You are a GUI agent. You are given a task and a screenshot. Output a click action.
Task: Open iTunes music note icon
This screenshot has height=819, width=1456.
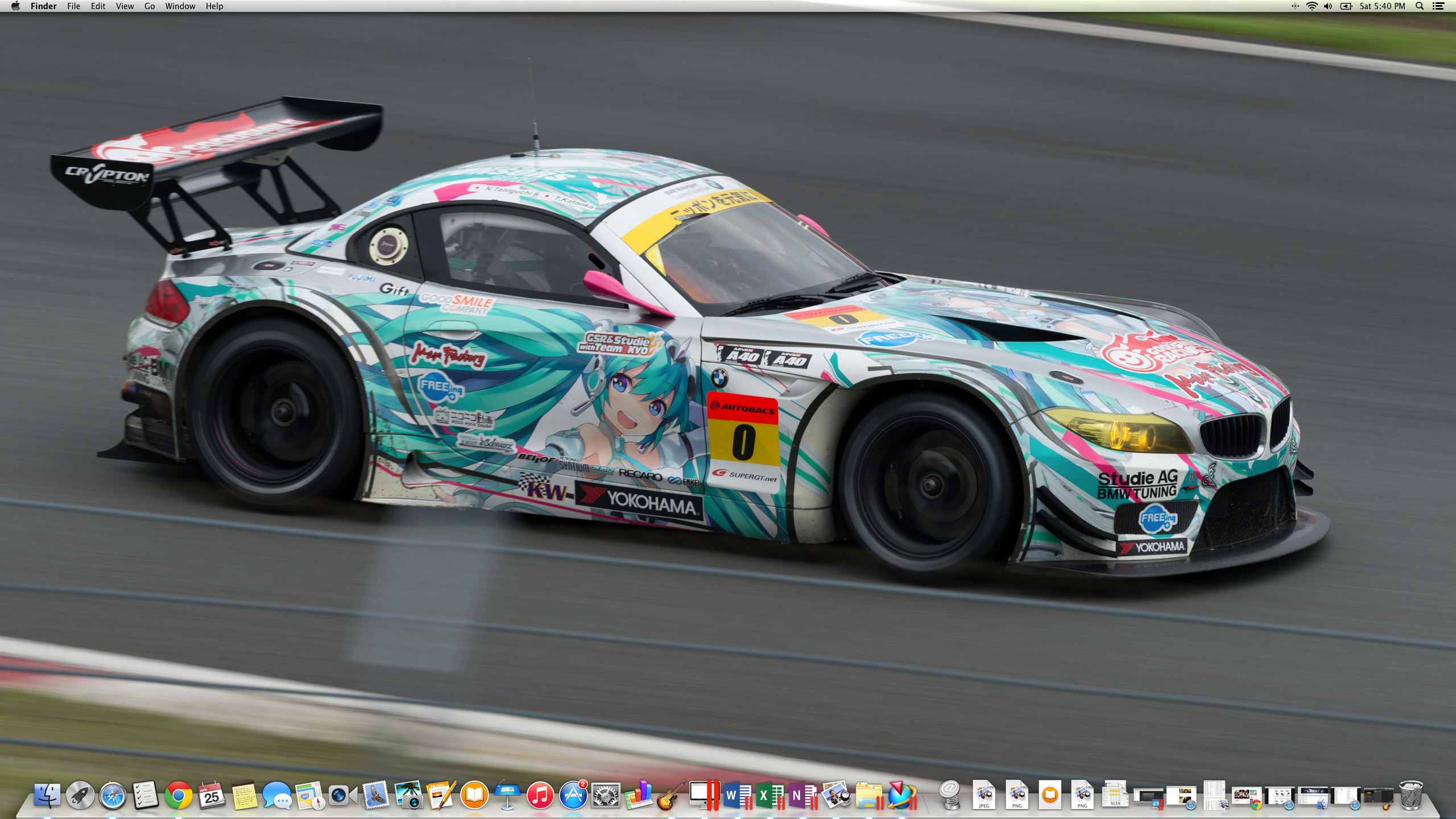click(x=540, y=795)
